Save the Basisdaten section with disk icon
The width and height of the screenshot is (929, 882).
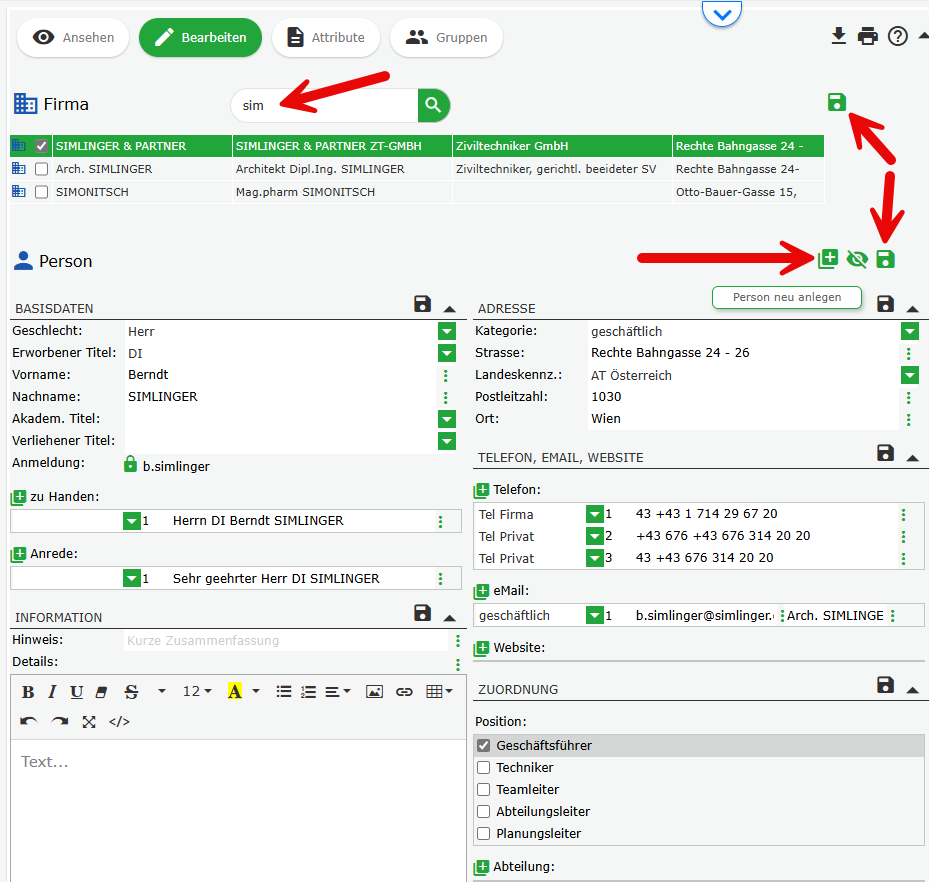tap(422, 305)
